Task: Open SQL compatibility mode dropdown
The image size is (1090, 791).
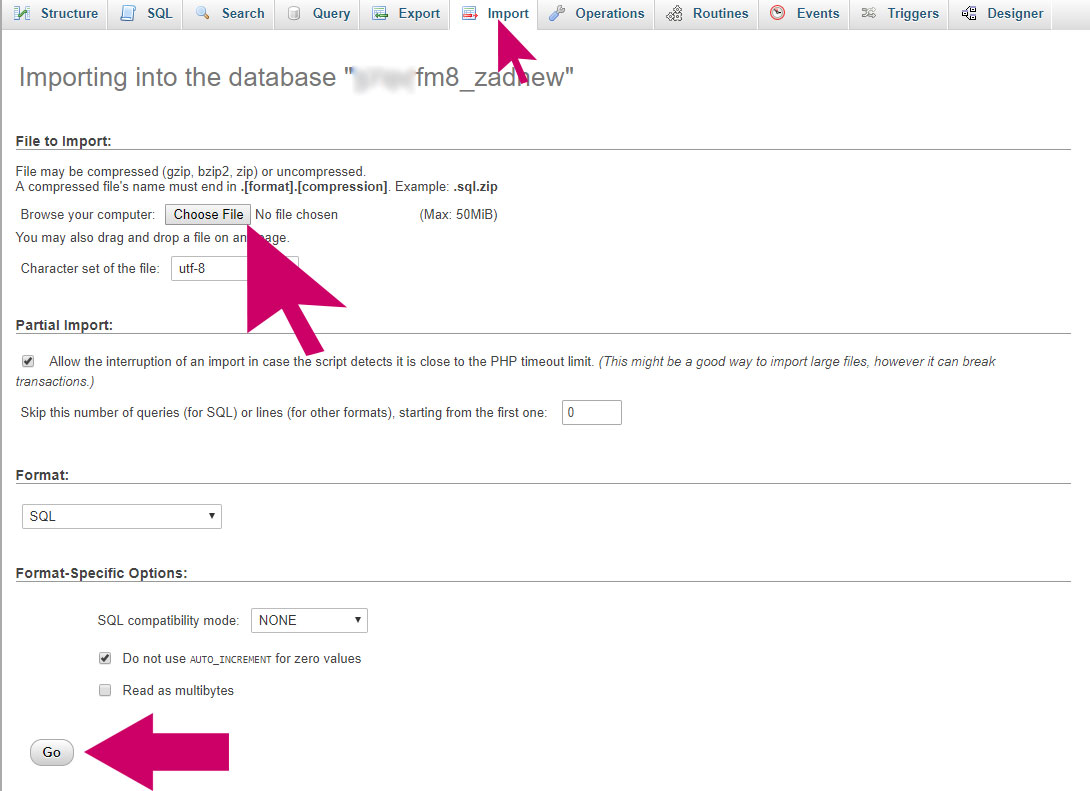Action: 308,620
